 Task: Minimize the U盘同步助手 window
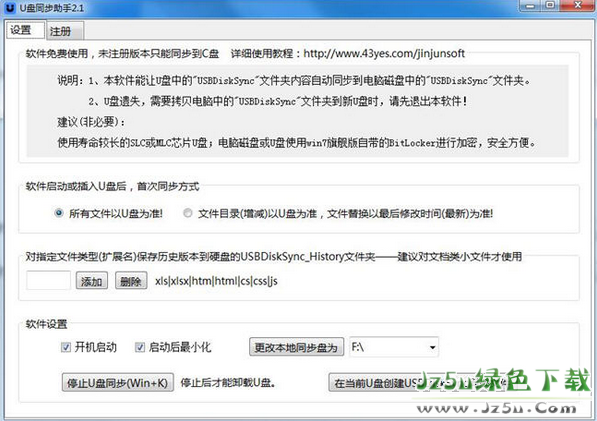[x=530, y=5]
